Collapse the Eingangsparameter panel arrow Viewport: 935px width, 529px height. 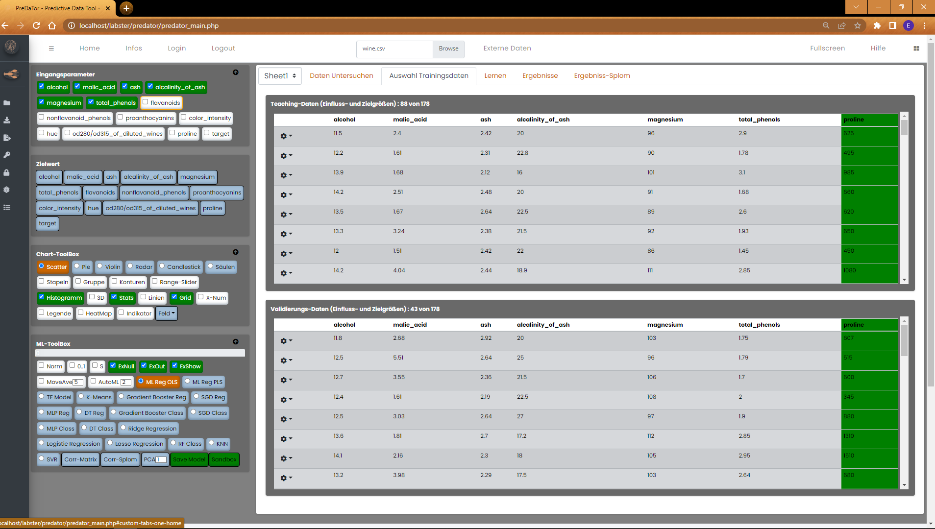pyautogui.click(x=235, y=72)
